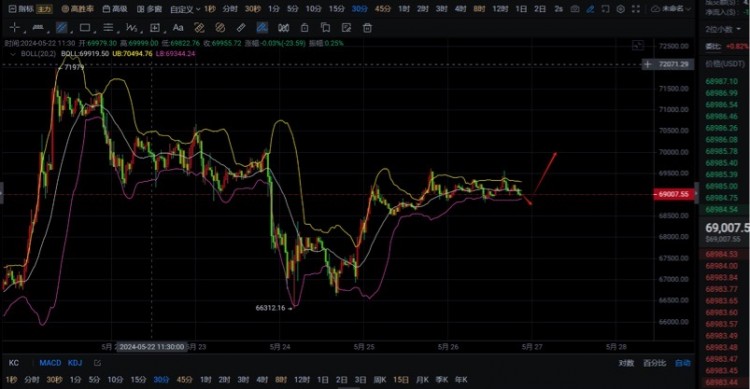Toggle the KDJ indicator
This screenshot has height=389, width=750.
[75, 363]
